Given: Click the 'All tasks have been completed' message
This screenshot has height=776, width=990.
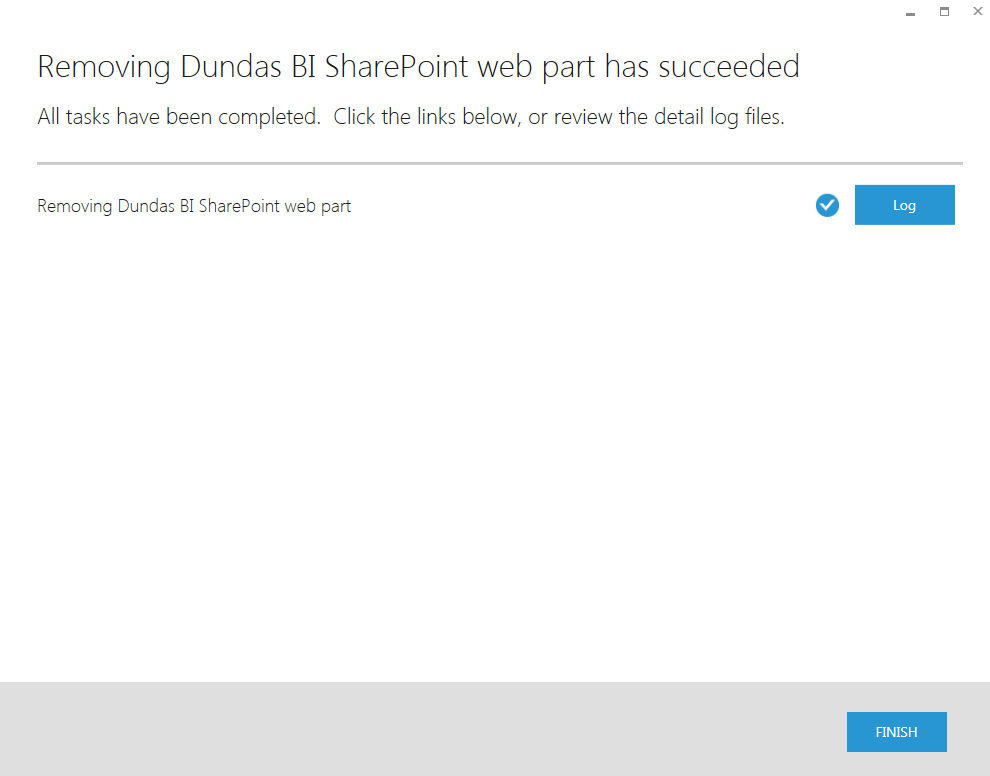Looking at the screenshot, I should click(x=178, y=117).
